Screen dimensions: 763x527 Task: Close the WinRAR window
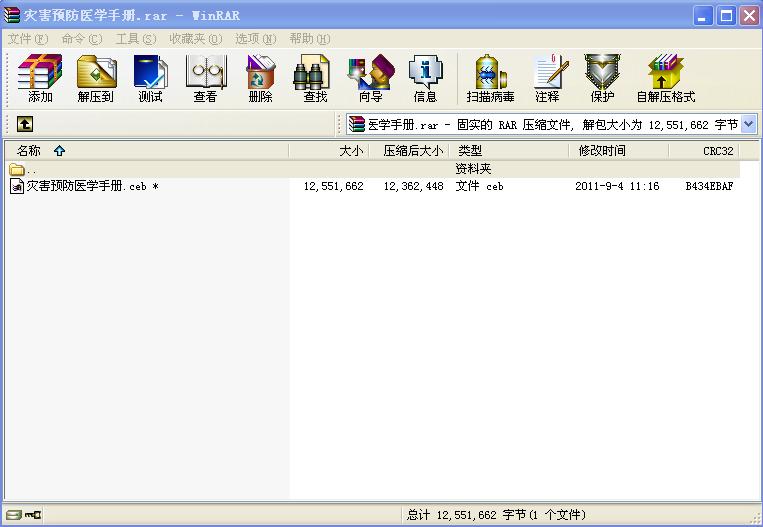point(749,17)
